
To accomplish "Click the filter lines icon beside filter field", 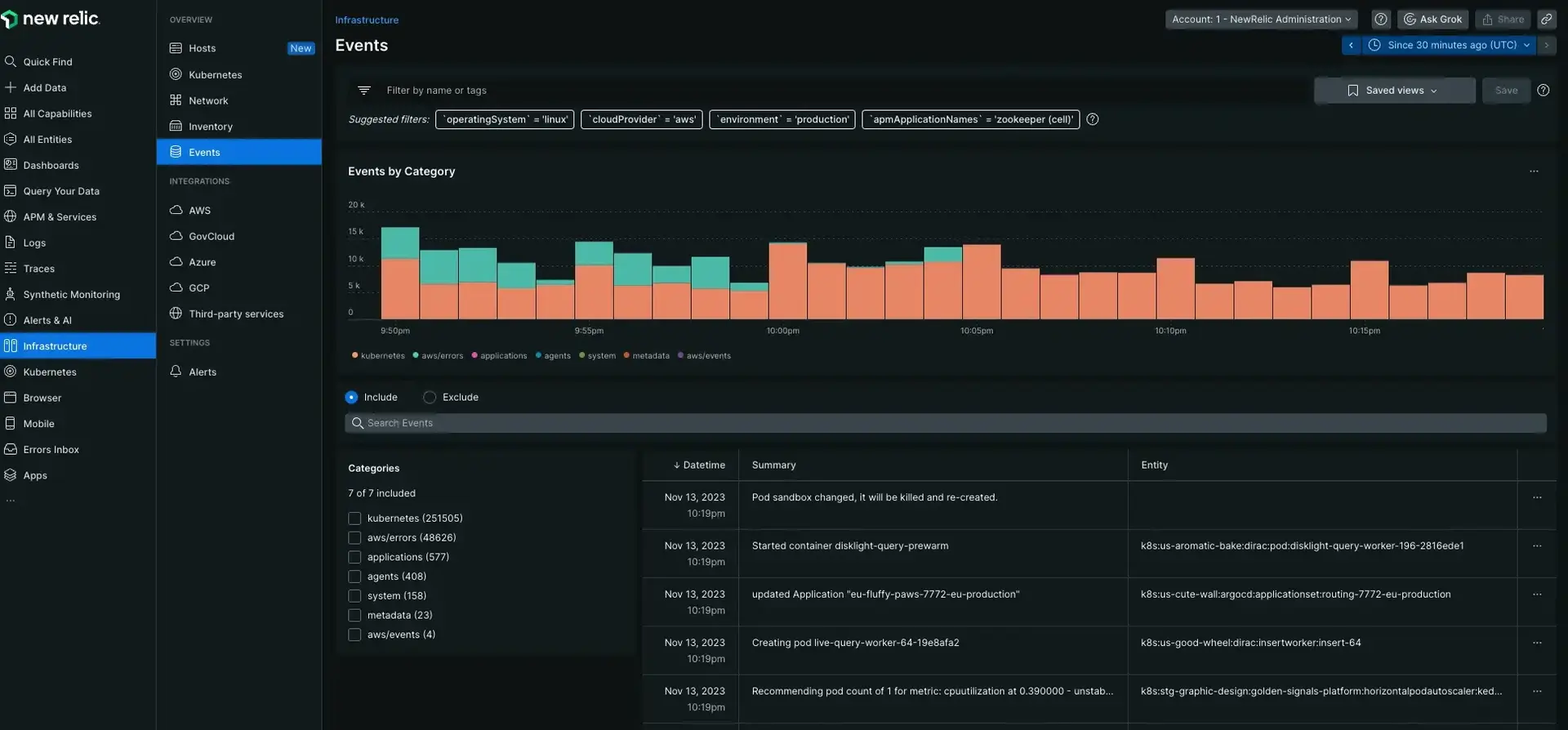I will point(364,91).
